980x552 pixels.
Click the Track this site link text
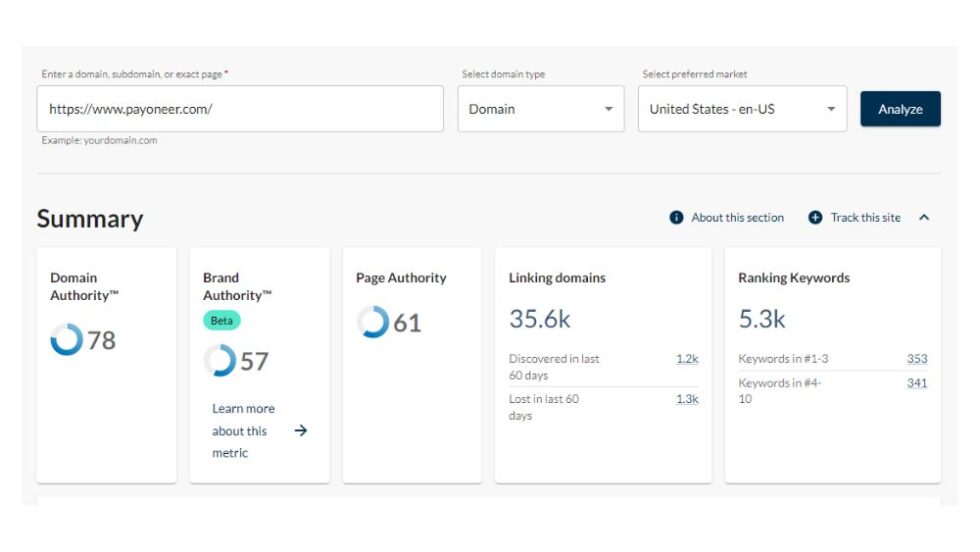(x=865, y=218)
